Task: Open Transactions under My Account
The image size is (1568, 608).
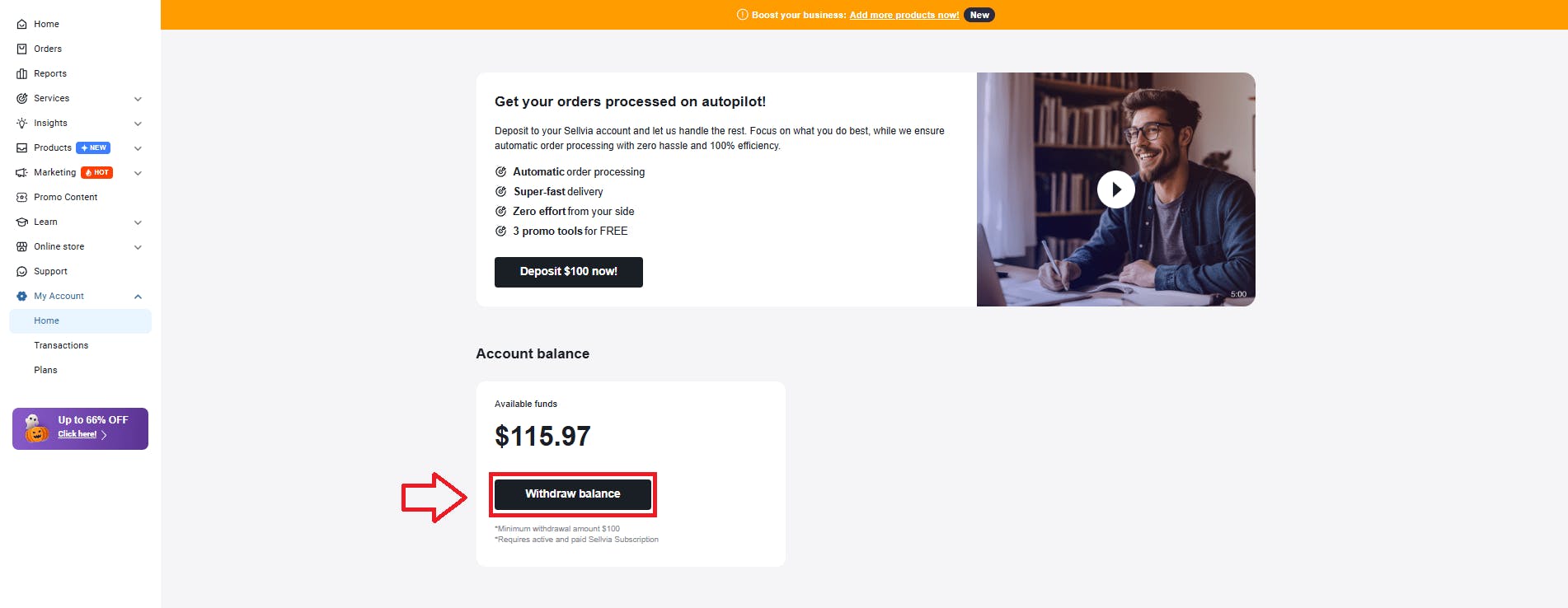Action: click(x=61, y=346)
